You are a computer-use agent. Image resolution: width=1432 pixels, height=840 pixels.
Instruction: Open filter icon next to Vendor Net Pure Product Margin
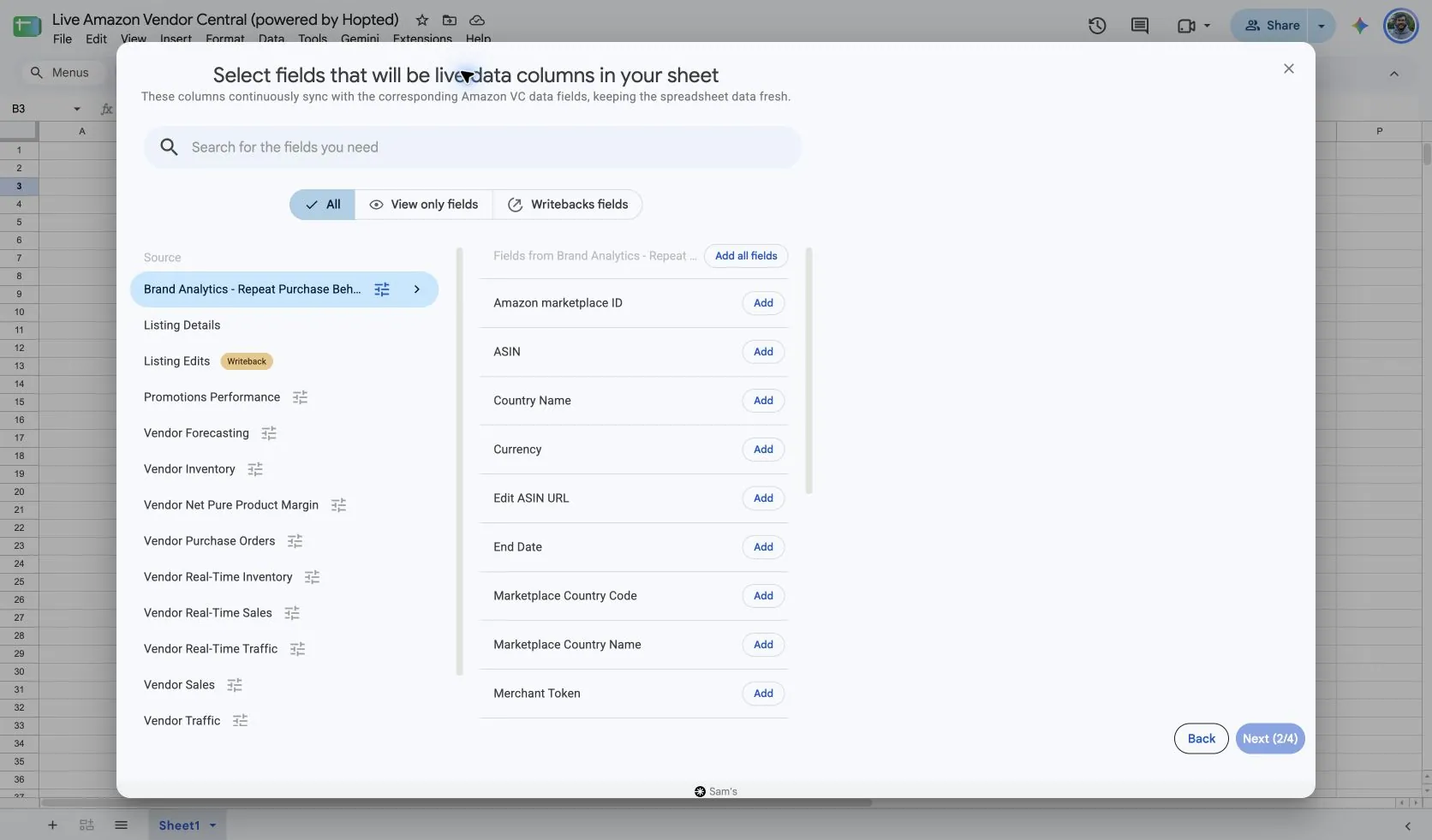[x=339, y=505]
